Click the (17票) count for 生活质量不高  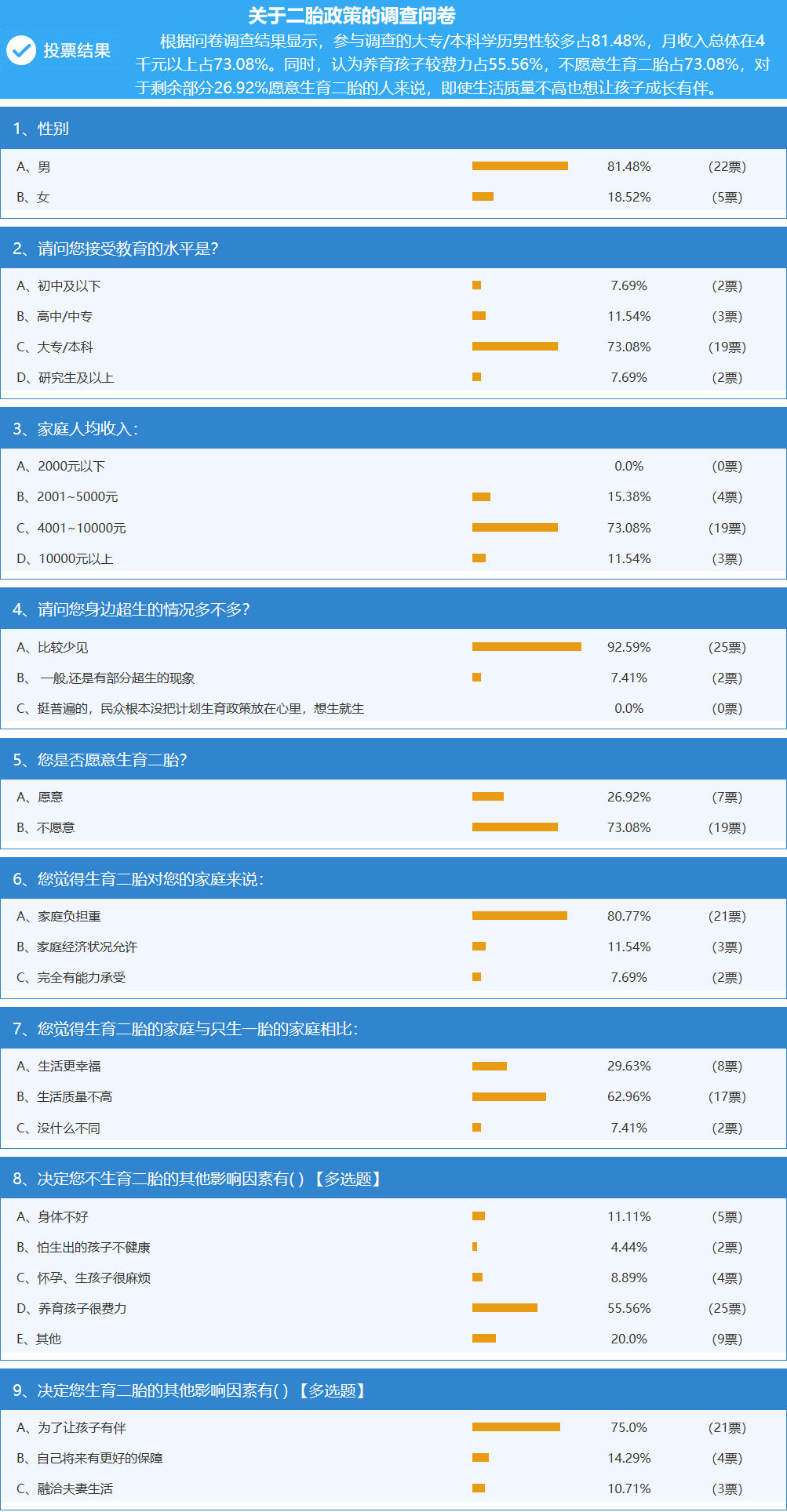[727, 1097]
